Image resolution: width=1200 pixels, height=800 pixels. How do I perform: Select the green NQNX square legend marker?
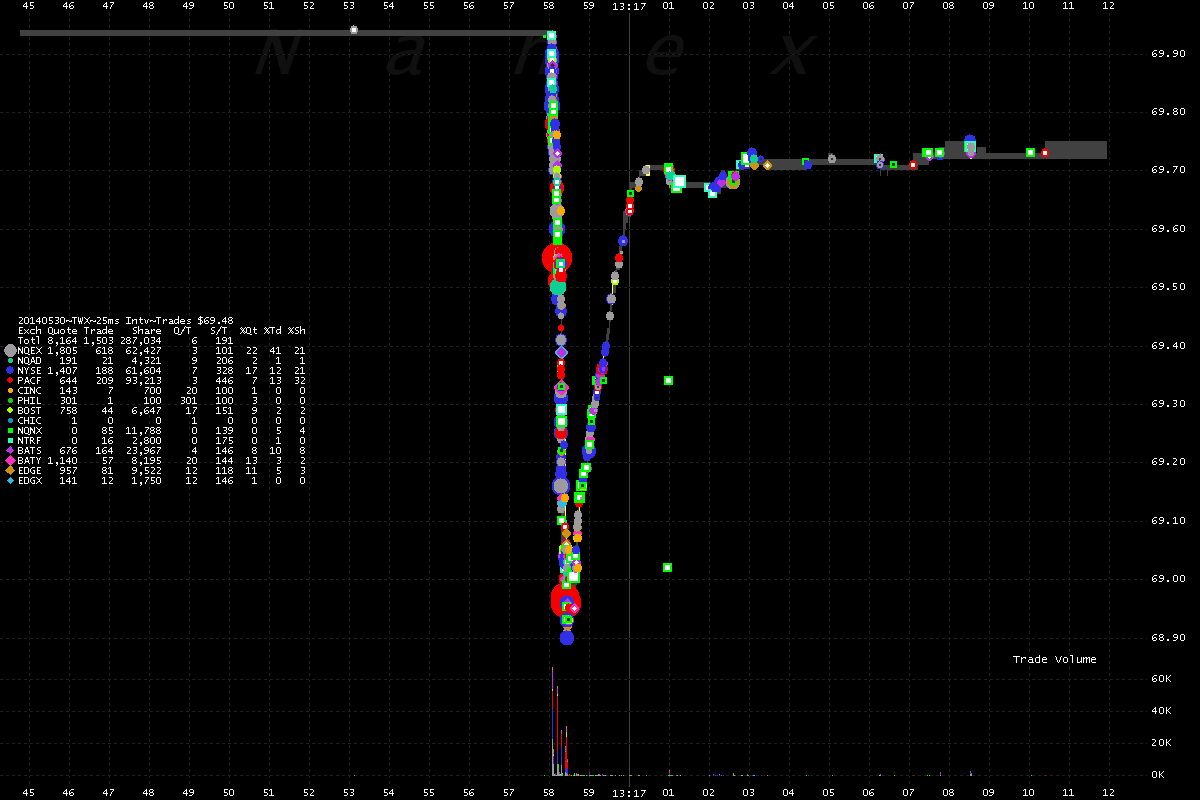(10, 431)
